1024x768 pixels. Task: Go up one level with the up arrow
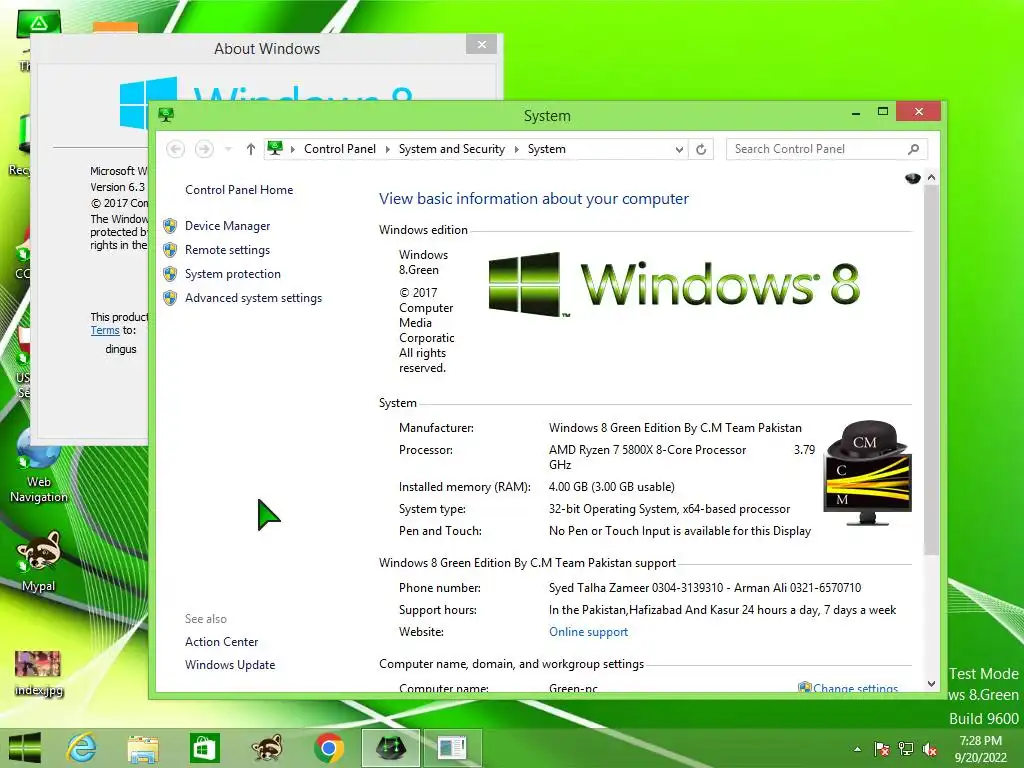(x=250, y=149)
